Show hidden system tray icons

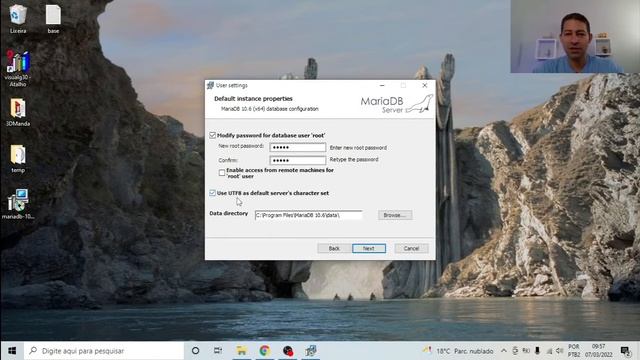[504, 351]
